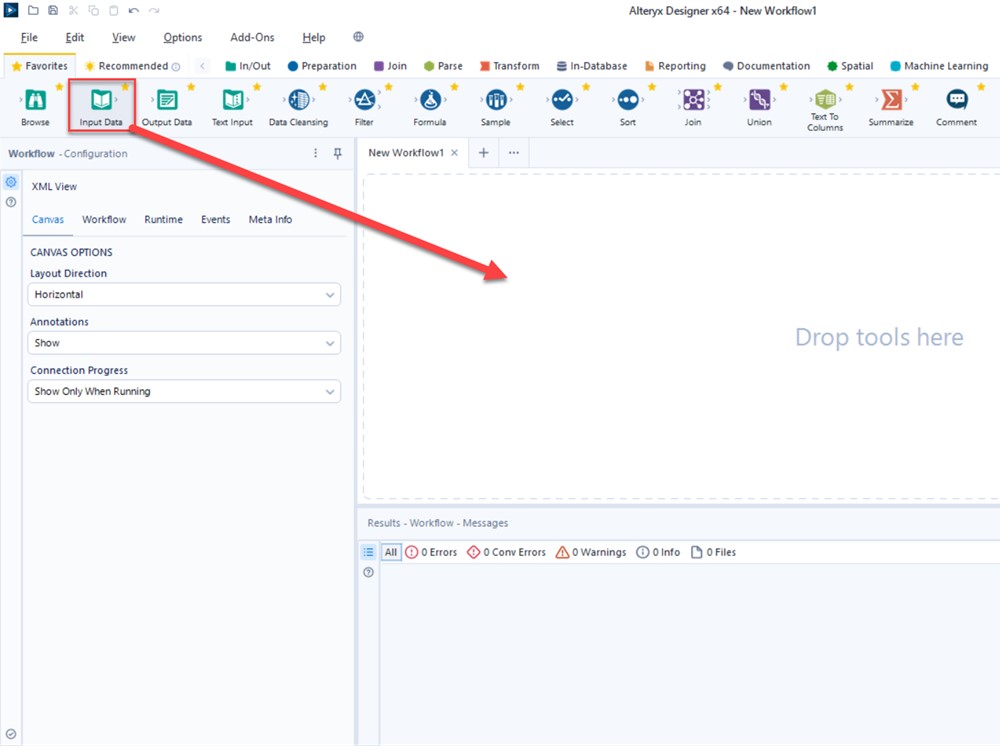
Task: Switch to the Runtime configuration tab
Action: tap(163, 219)
